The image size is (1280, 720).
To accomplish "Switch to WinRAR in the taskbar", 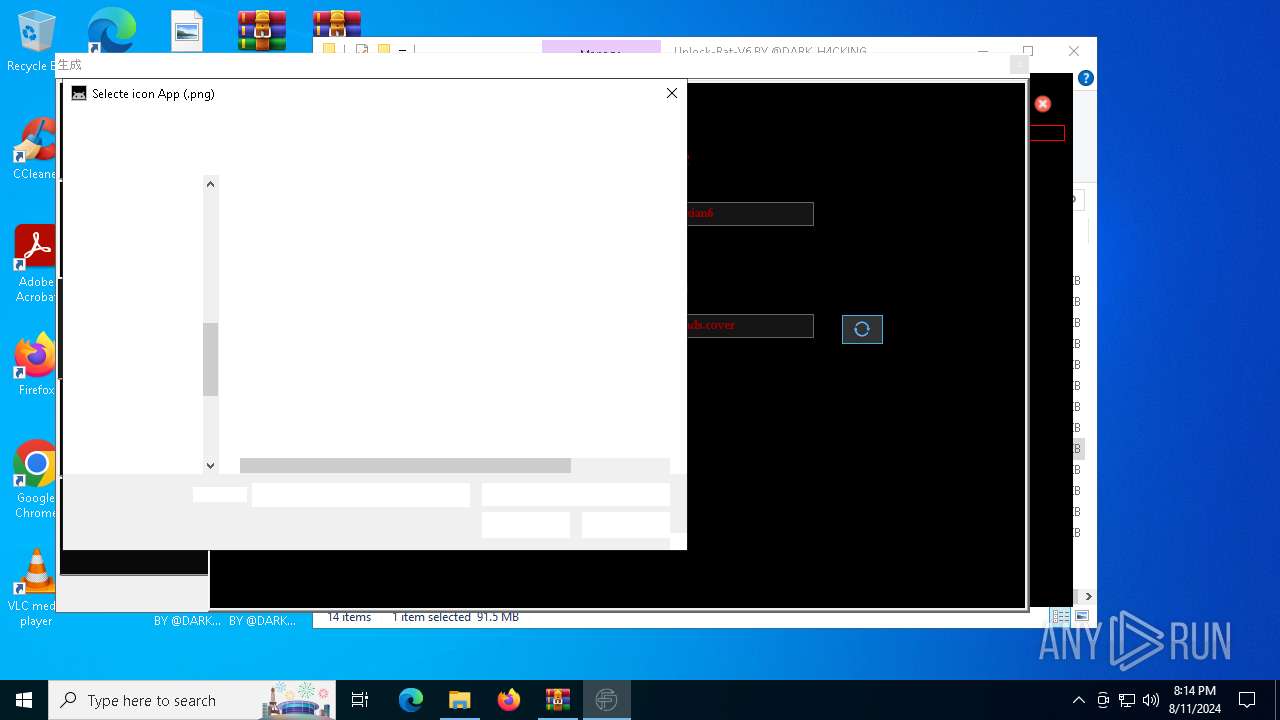I will click(x=557, y=700).
